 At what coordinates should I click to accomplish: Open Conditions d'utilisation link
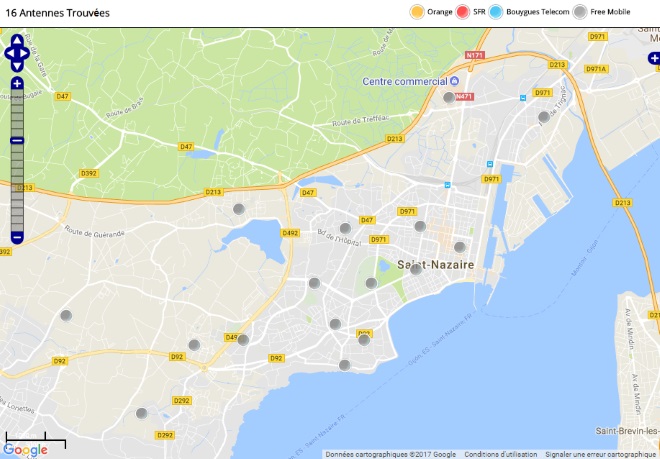[x=501, y=454]
